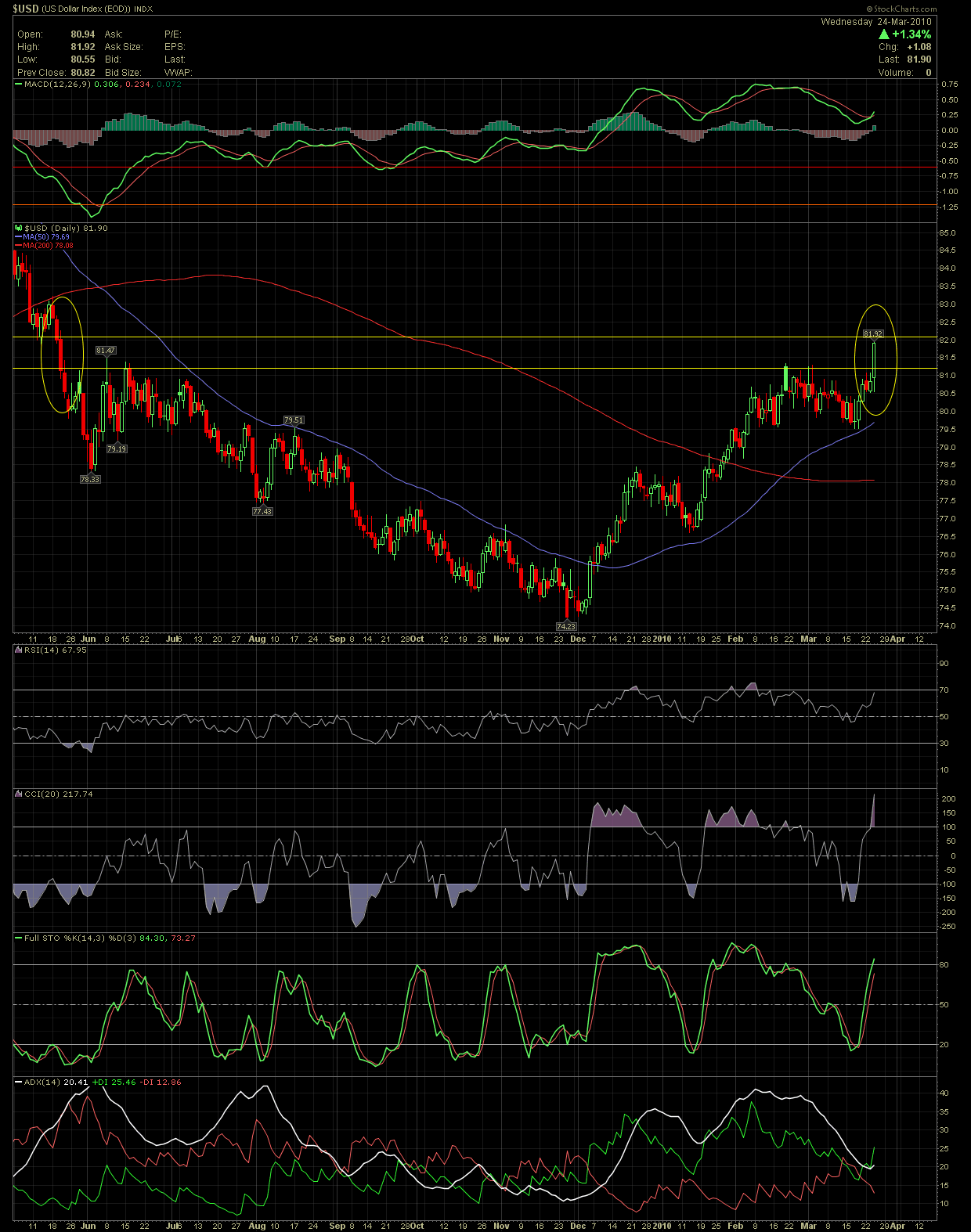Select the 81.47 price peak label
The width and height of the screenshot is (971, 1232).
pos(106,351)
